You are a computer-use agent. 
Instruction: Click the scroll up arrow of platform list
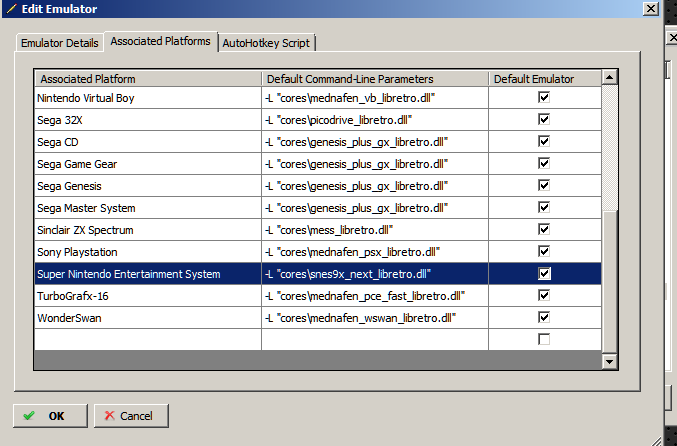609,78
